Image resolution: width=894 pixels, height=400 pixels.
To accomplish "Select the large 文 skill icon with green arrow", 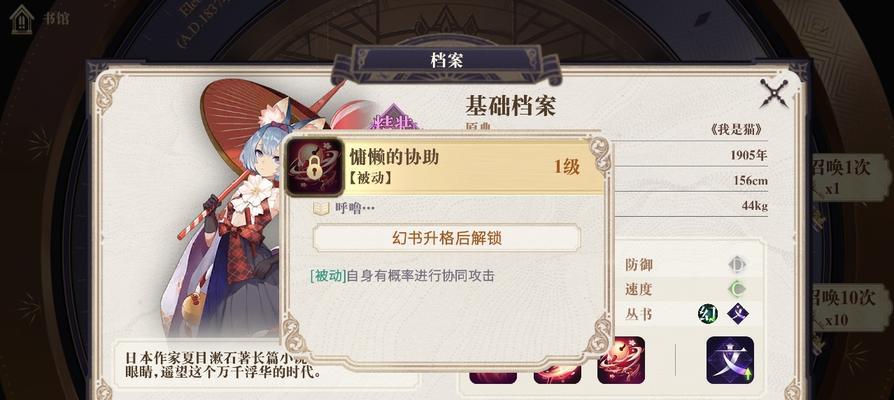I will (x=730, y=360).
